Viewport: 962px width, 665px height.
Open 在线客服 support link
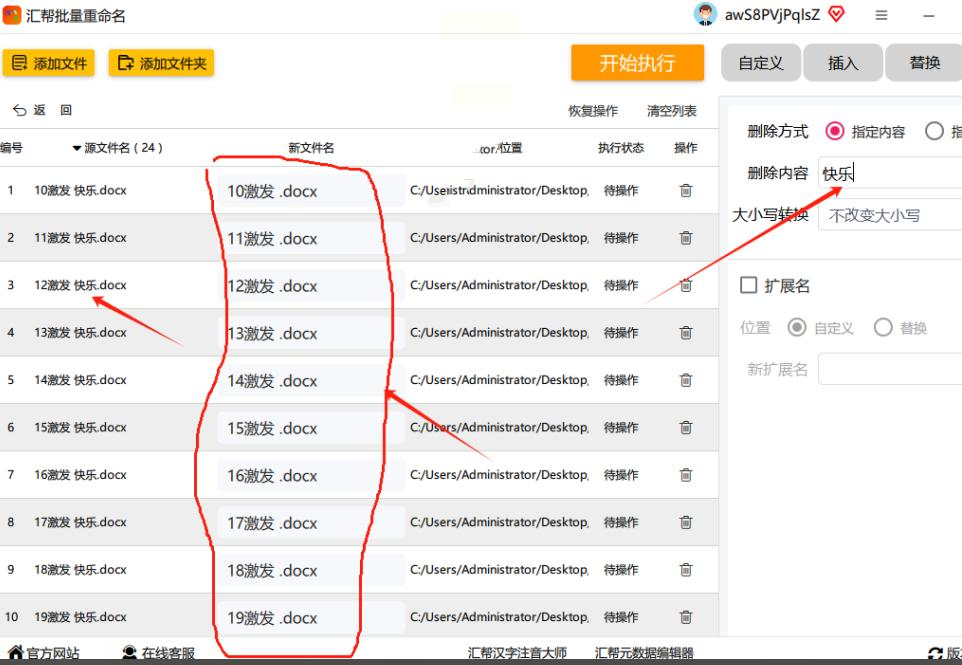(x=158, y=653)
